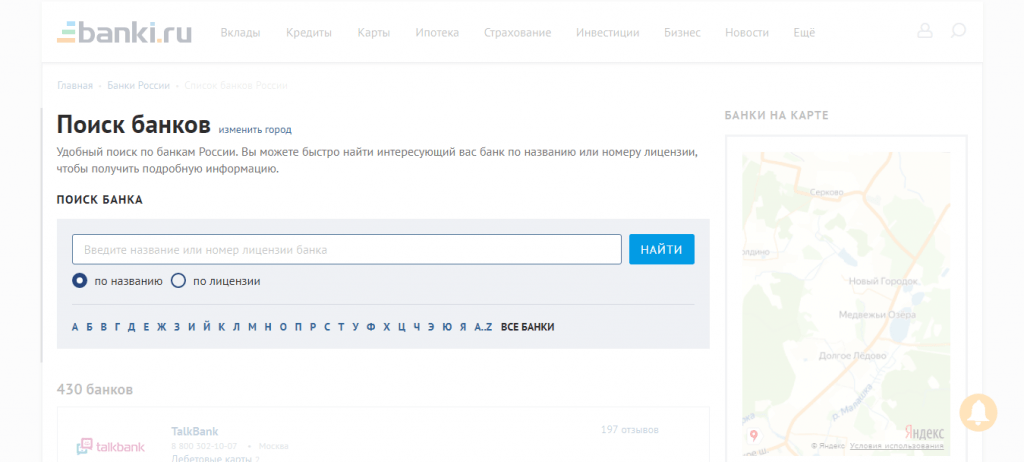
Task: Open the 'Ещё' navigation menu
Action: click(x=804, y=33)
